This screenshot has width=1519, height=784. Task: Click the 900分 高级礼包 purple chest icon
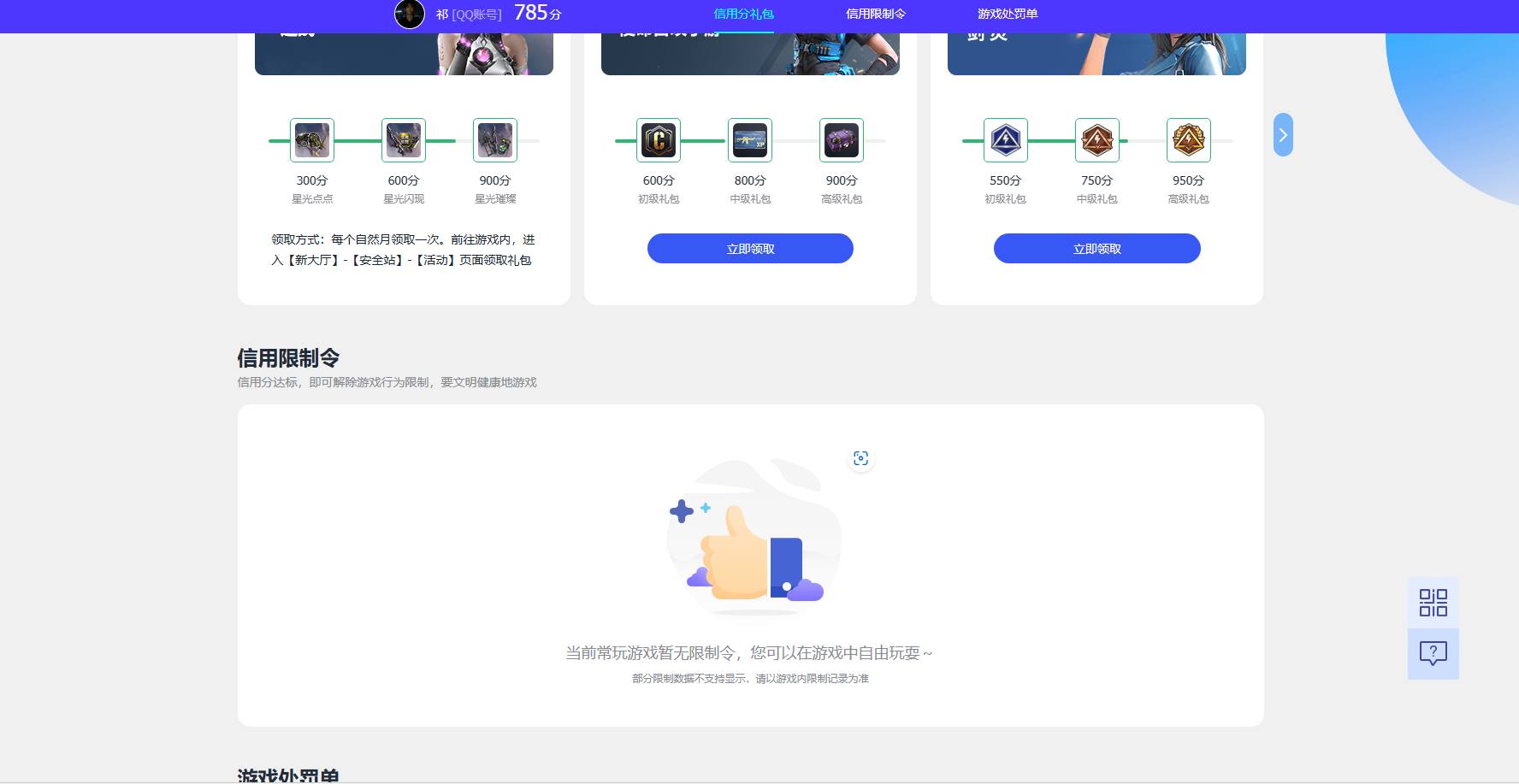[842, 140]
